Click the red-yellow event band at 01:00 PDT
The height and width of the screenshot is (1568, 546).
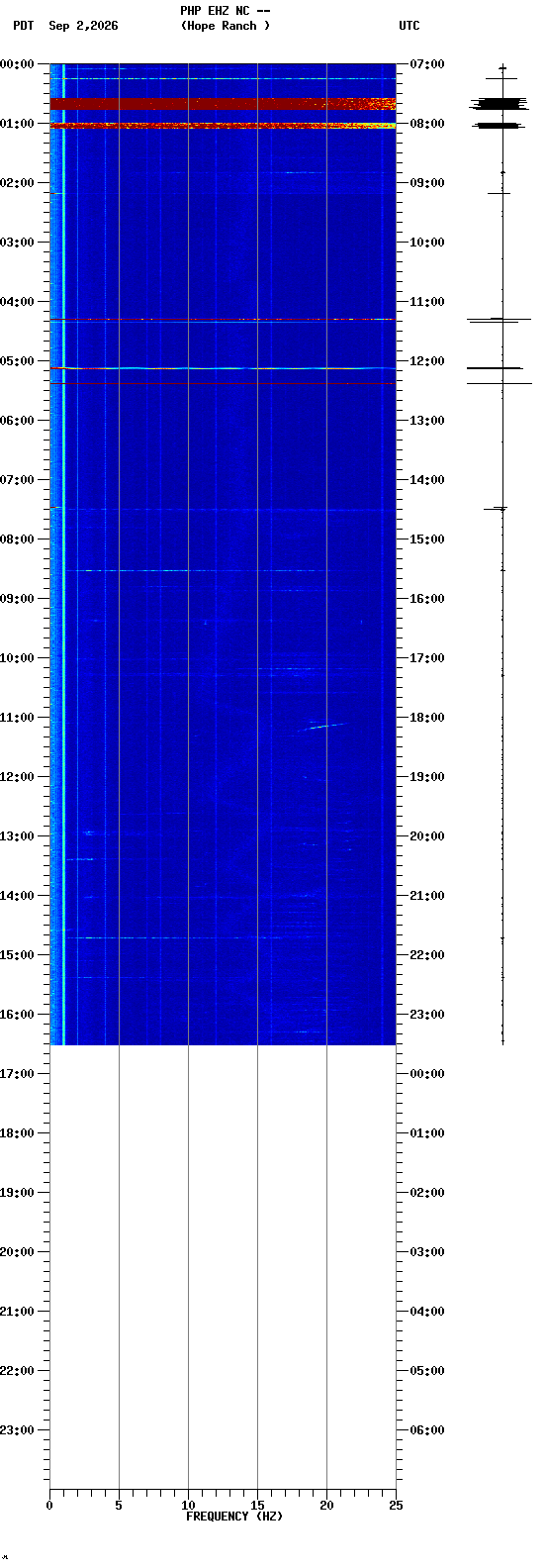(x=223, y=126)
